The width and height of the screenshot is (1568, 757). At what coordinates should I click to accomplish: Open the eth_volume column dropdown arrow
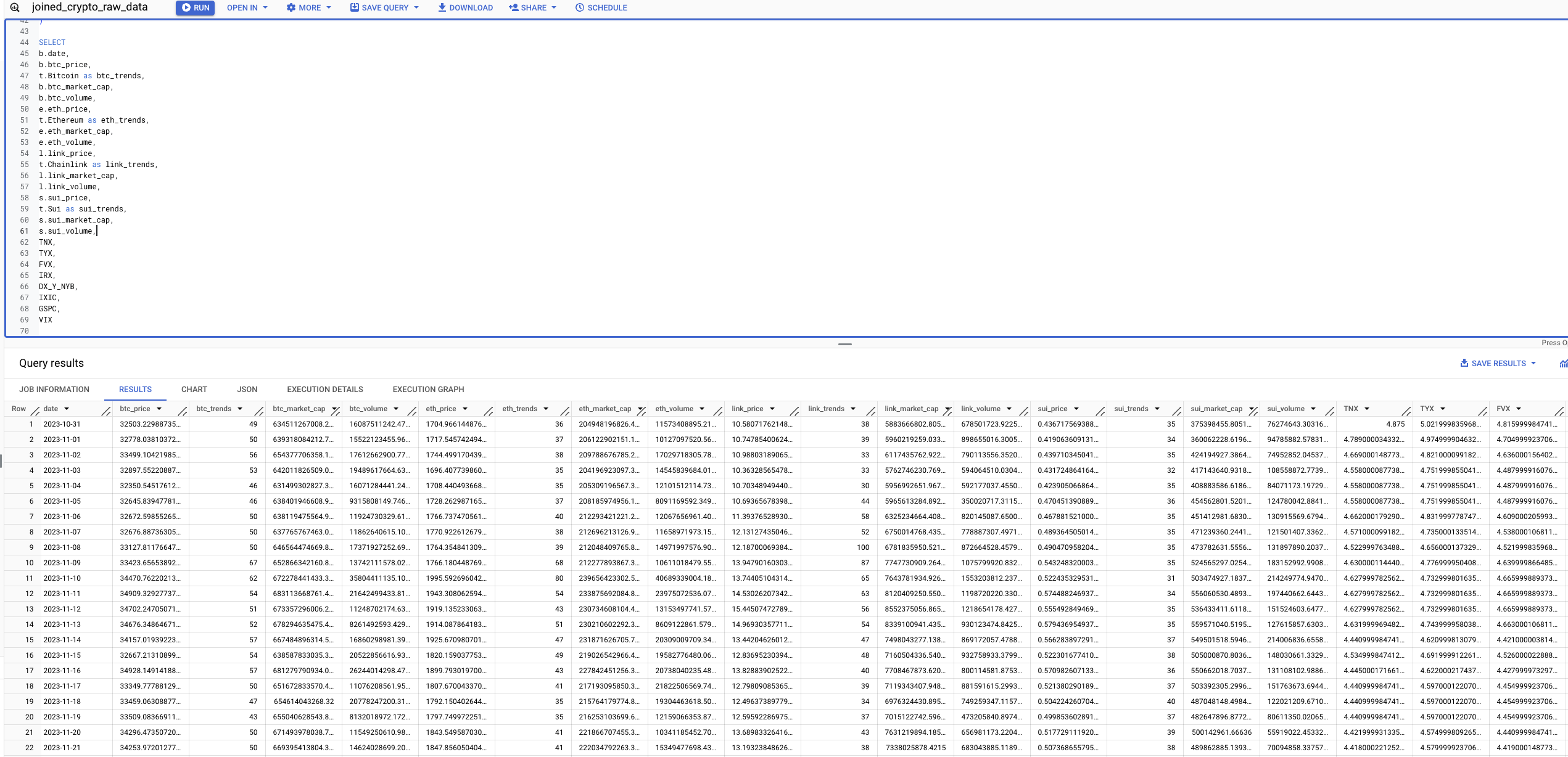pyautogui.click(x=702, y=409)
